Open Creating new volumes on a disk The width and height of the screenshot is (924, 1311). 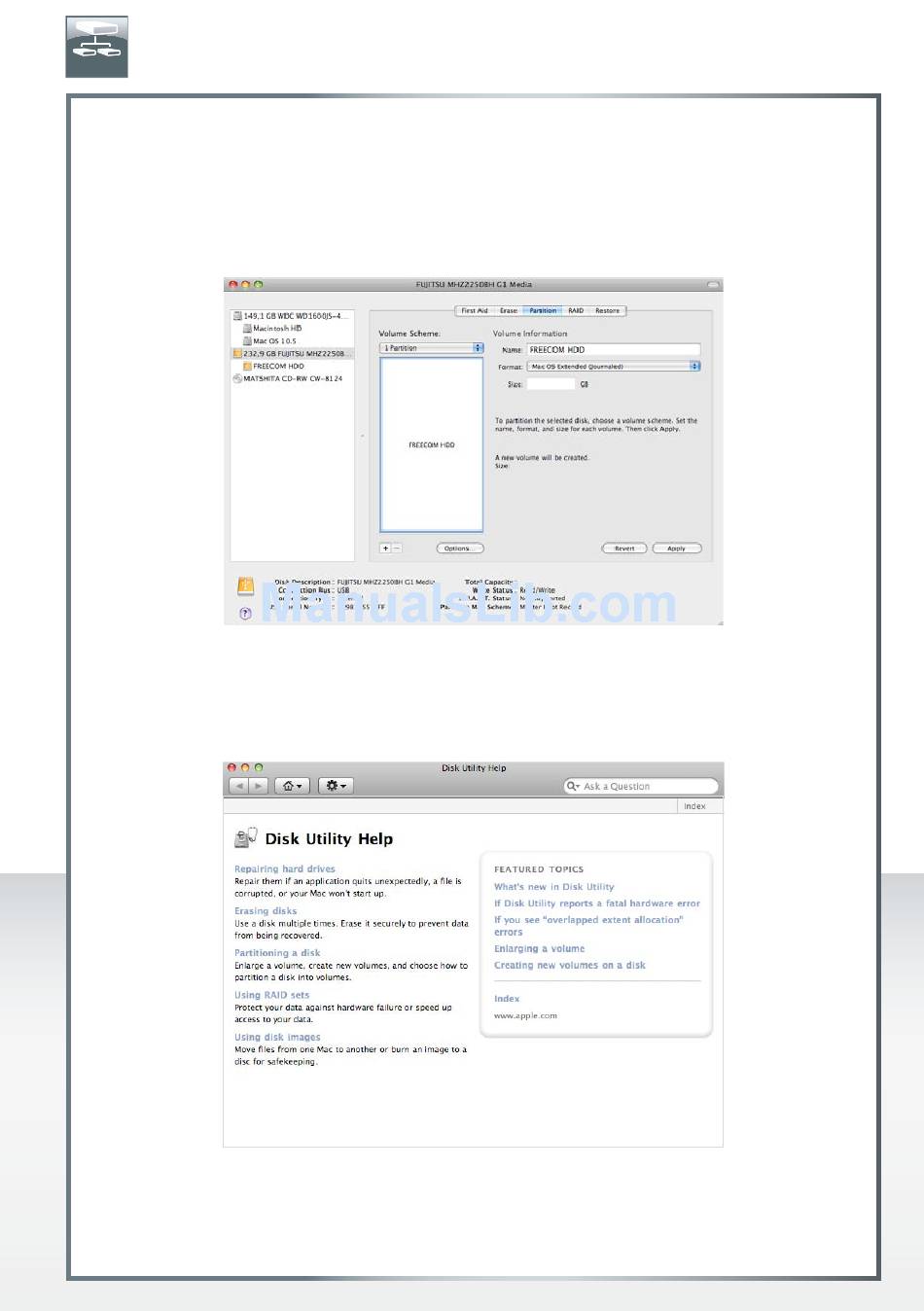(570, 966)
